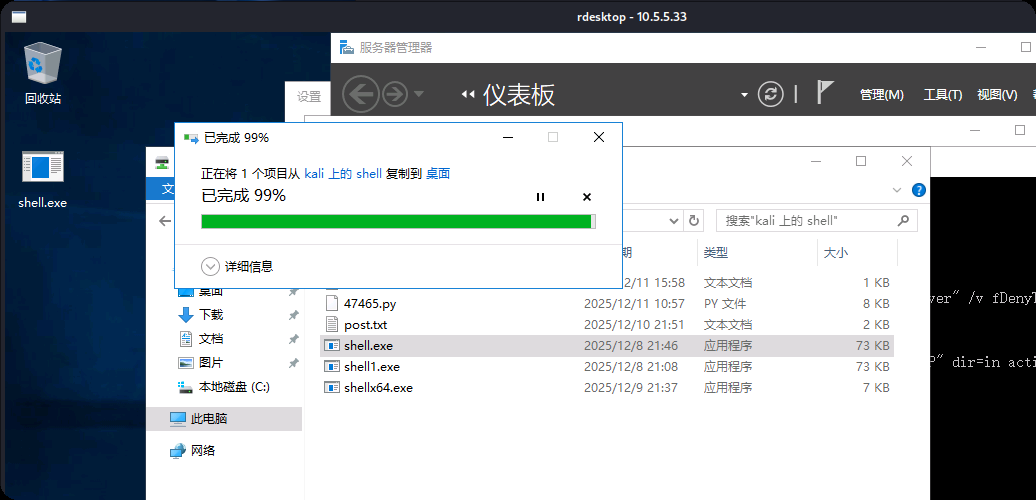Click the green copy progress bar
The height and width of the screenshot is (500, 1036).
click(398, 221)
